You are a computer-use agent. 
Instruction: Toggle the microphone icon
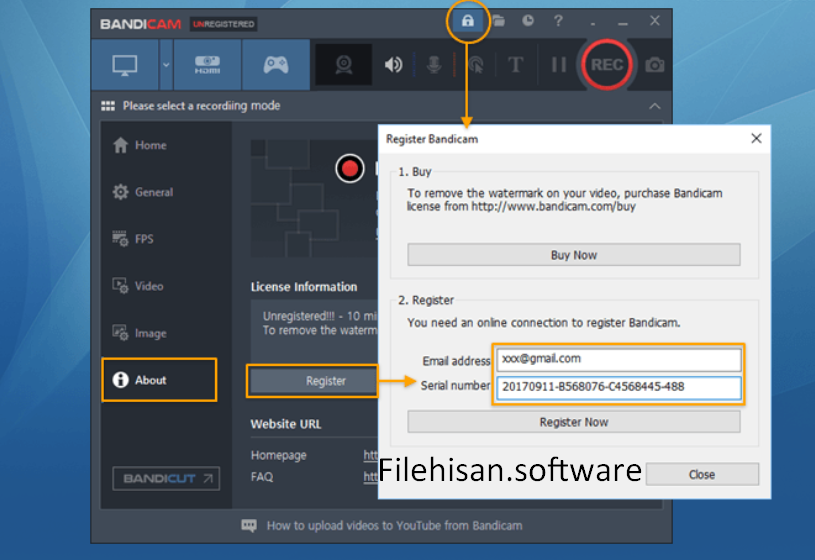click(434, 65)
